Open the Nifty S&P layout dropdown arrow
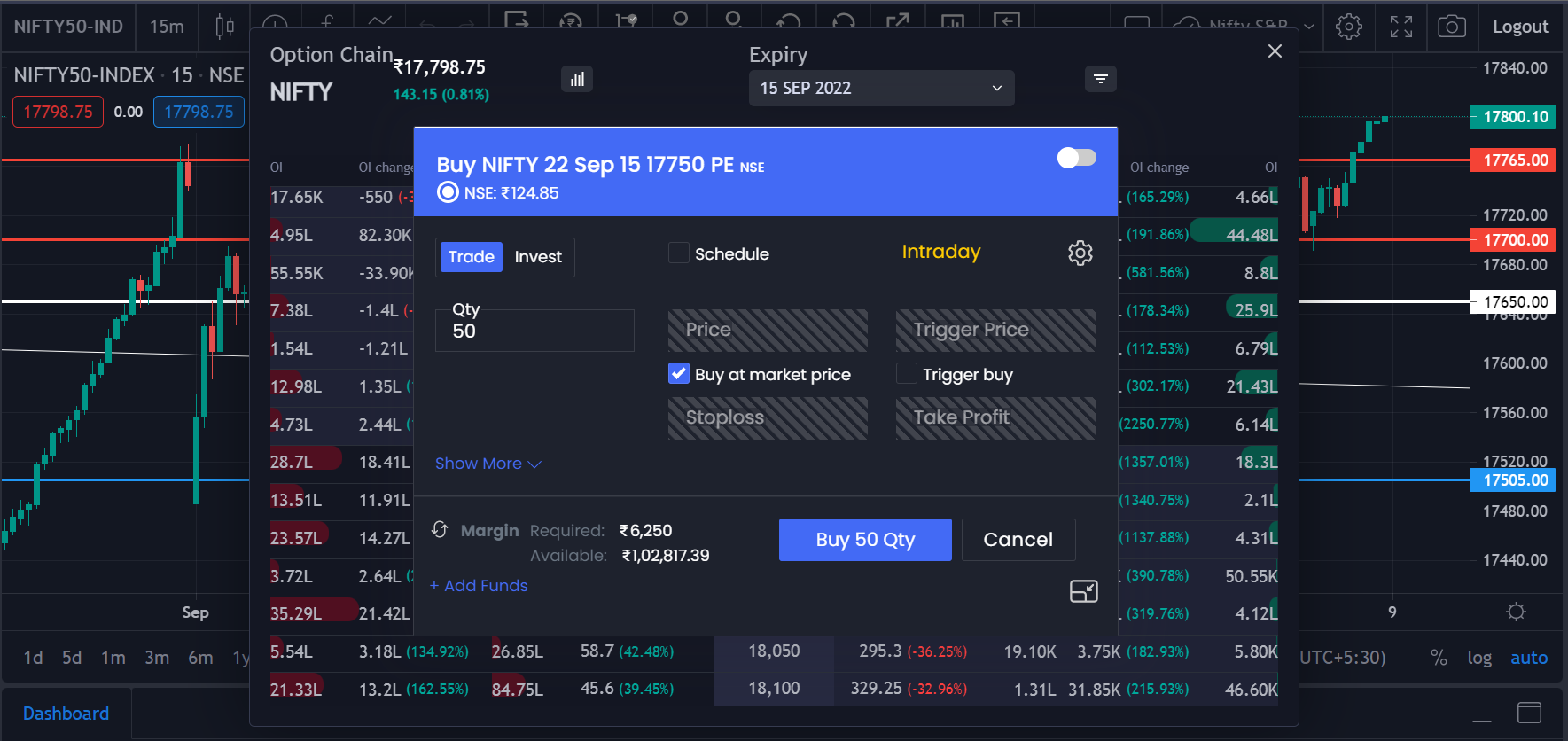This screenshot has width=1568, height=741. click(x=1308, y=27)
